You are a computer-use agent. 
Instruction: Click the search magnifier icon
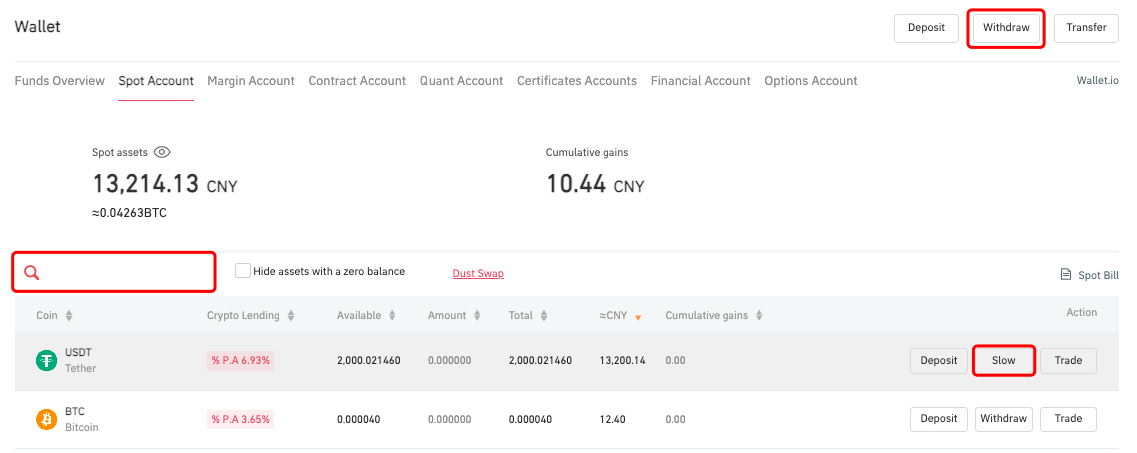coord(32,273)
